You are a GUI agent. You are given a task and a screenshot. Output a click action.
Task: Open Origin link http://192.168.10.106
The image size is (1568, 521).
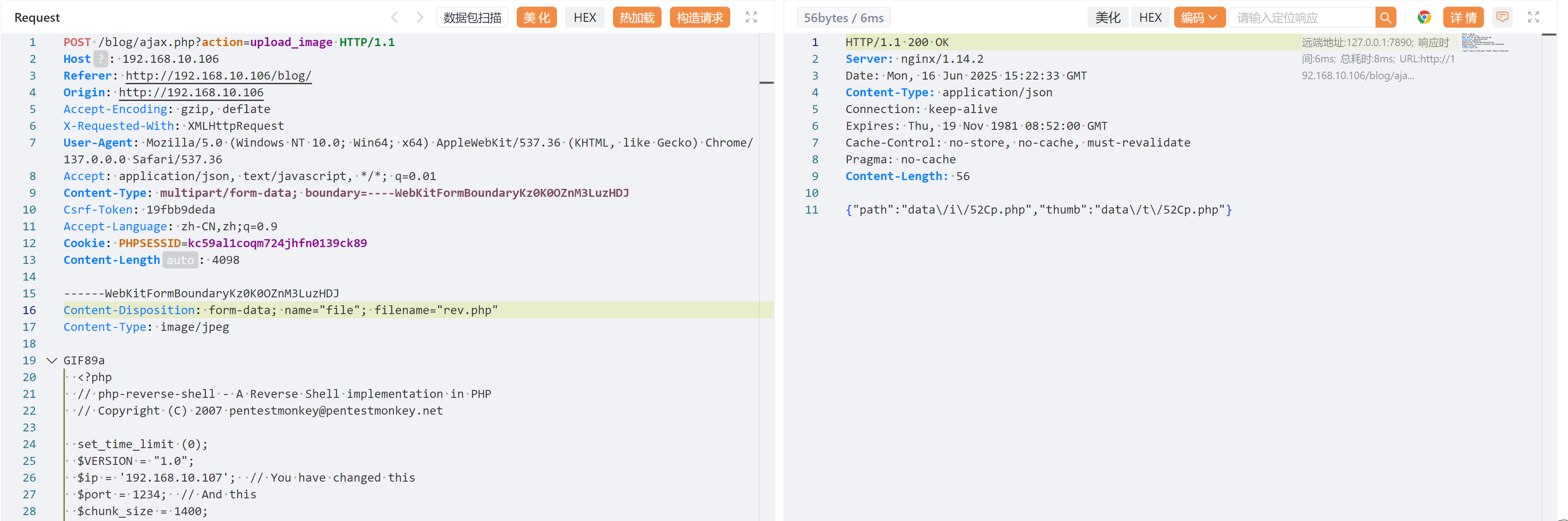(191, 93)
